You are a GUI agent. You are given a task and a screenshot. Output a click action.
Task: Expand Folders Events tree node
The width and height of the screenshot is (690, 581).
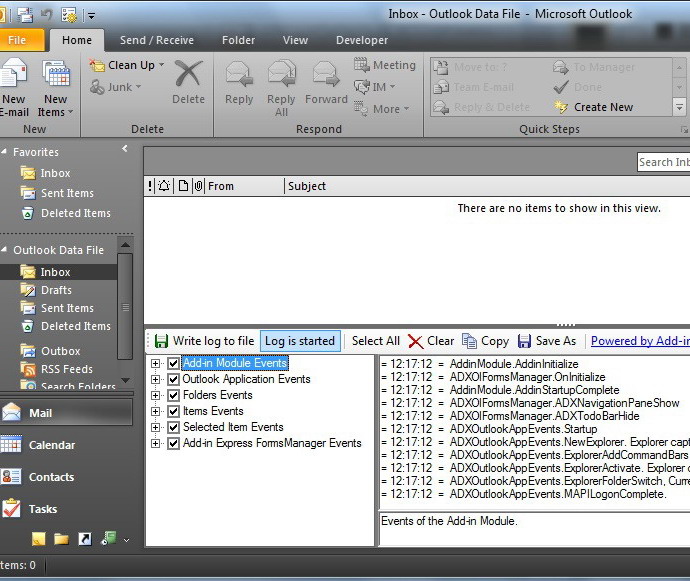pyautogui.click(x=155, y=395)
